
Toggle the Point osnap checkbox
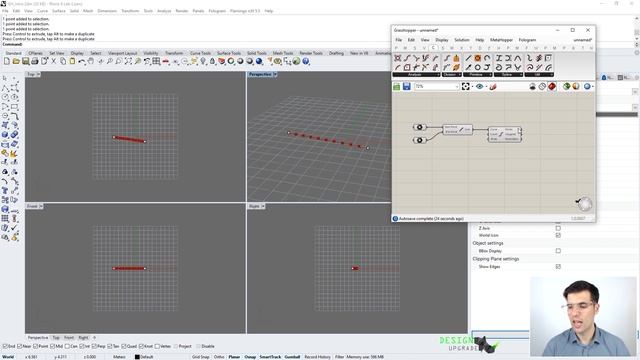pyautogui.click(x=36, y=346)
